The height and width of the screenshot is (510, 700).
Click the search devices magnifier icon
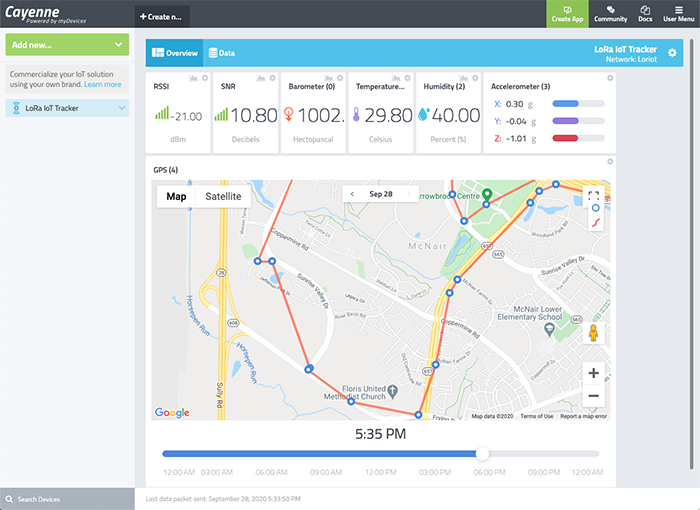(x=9, y=499)
